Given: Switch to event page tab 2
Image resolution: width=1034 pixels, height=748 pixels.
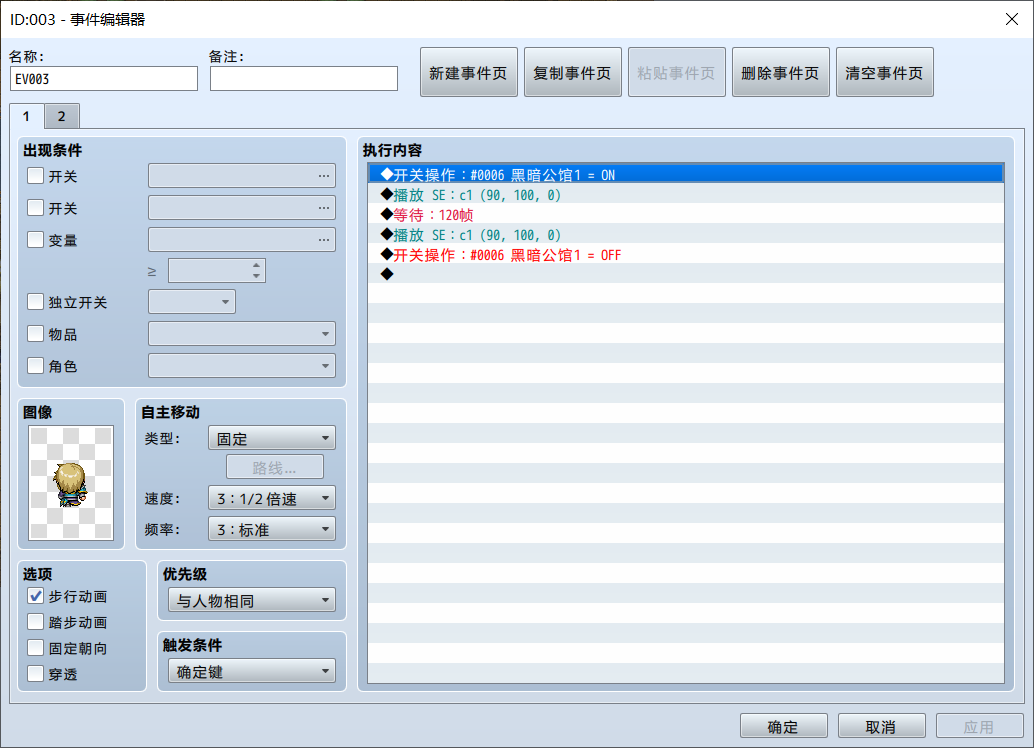Looking at the screenshot, I should click(x=62, y=116).
